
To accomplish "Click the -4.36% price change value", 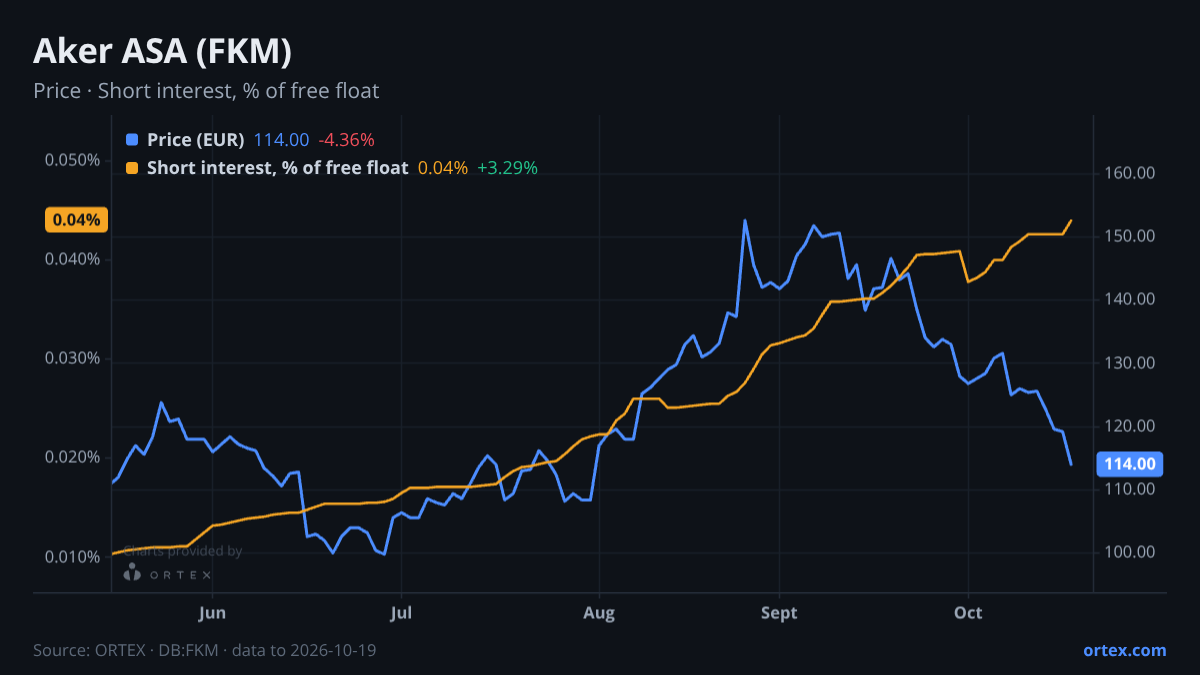I will (x=346, y=140).
